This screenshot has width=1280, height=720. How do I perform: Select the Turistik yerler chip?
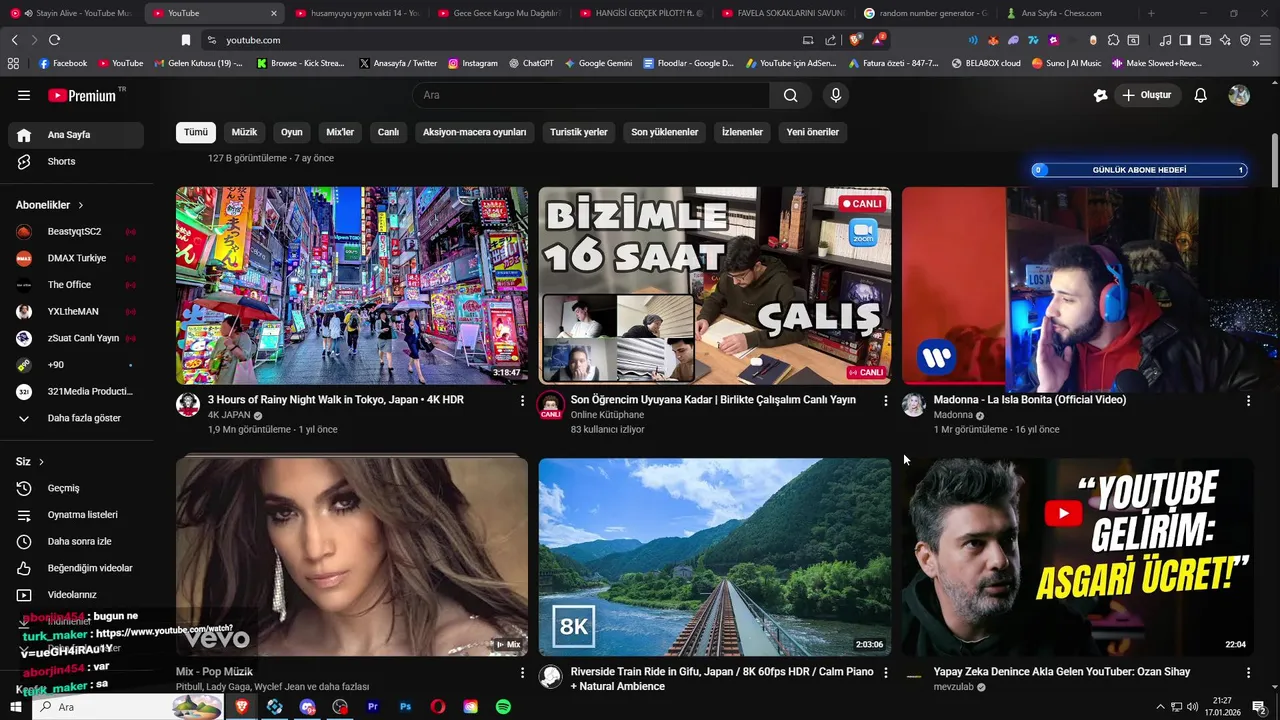tap(579, 132)
